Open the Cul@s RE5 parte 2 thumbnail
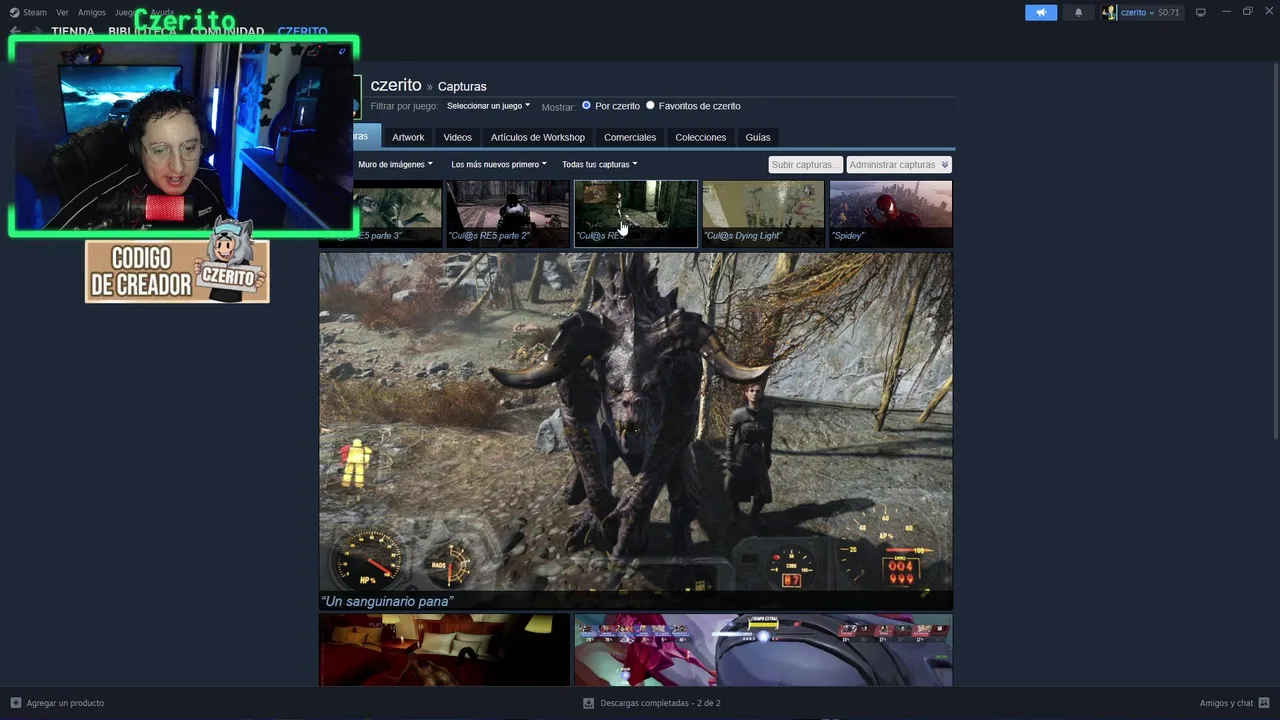Viewport: 1280px width, 720px height. pos(508,213)
